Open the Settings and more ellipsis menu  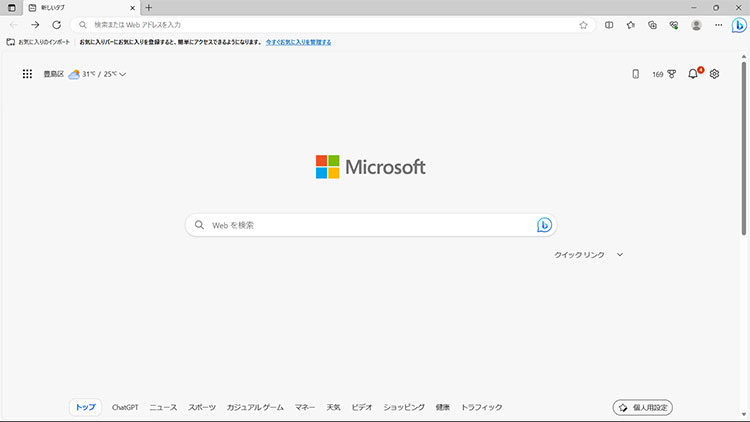716,25
